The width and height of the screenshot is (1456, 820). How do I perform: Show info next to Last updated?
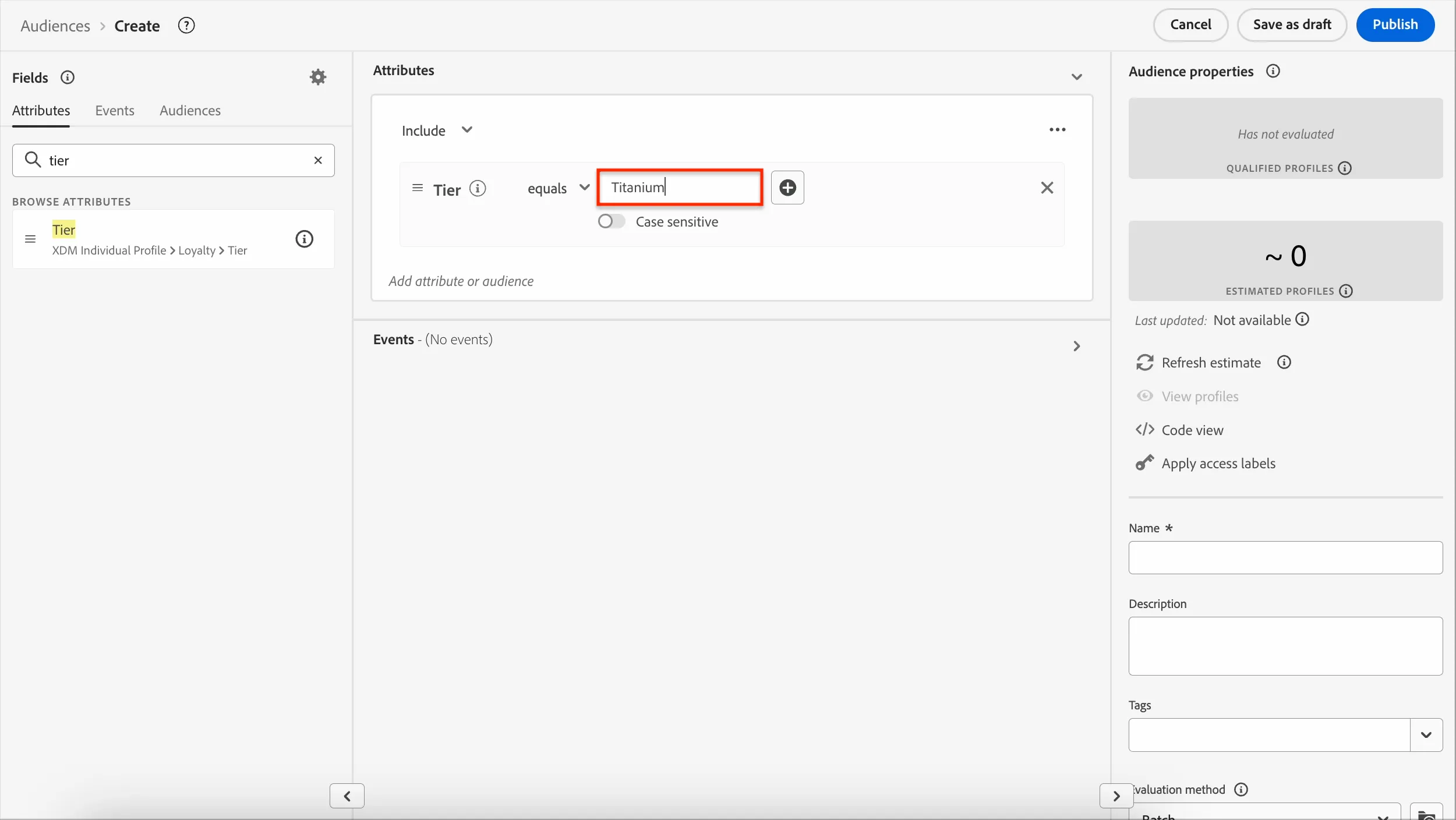click(x=1302, y=319)
